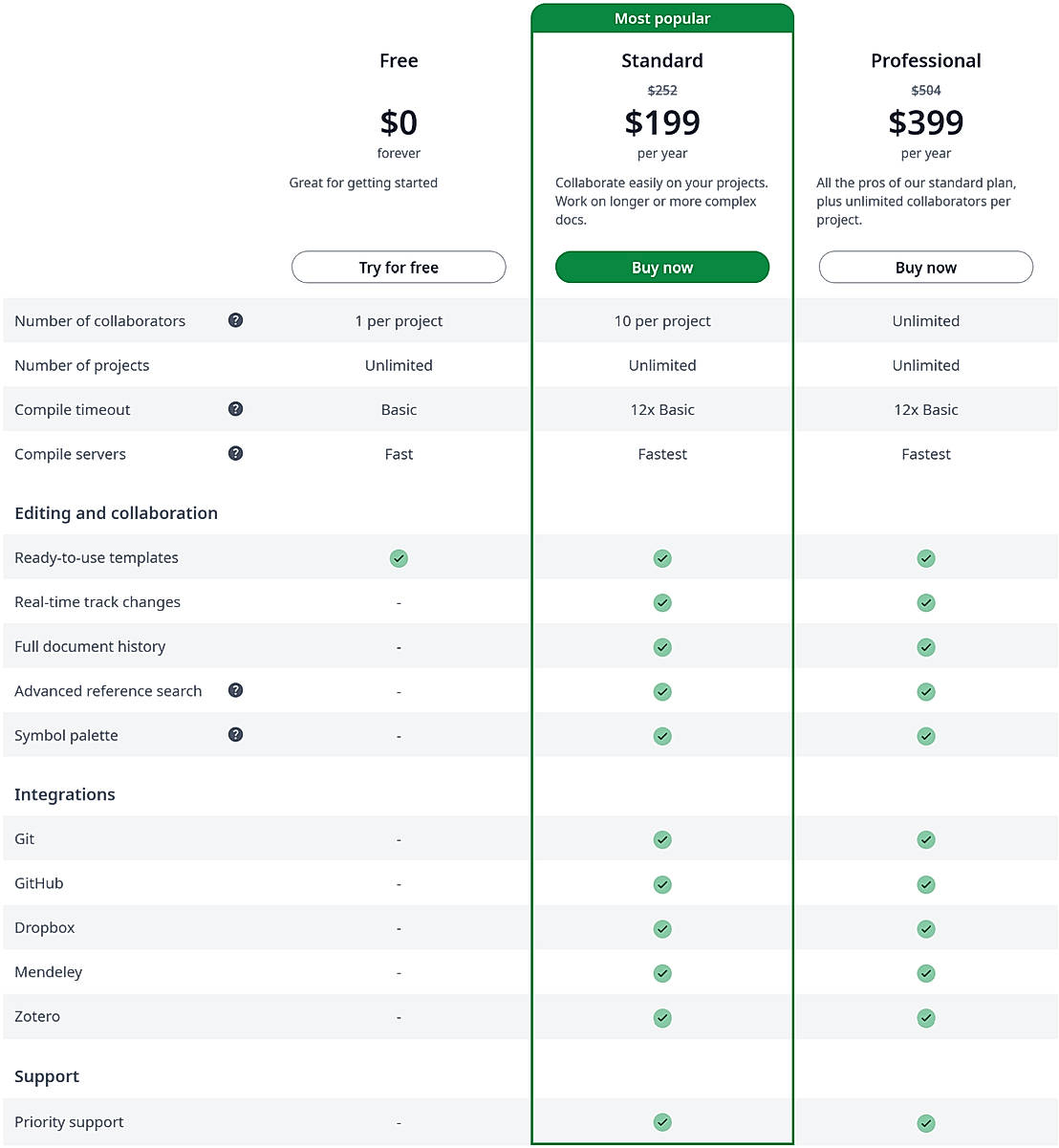Viewport: 1059px width, 1148px height.
Task: Click Professional checkmark for Ready-to-use templates
Action: click(x=926, y=558)
